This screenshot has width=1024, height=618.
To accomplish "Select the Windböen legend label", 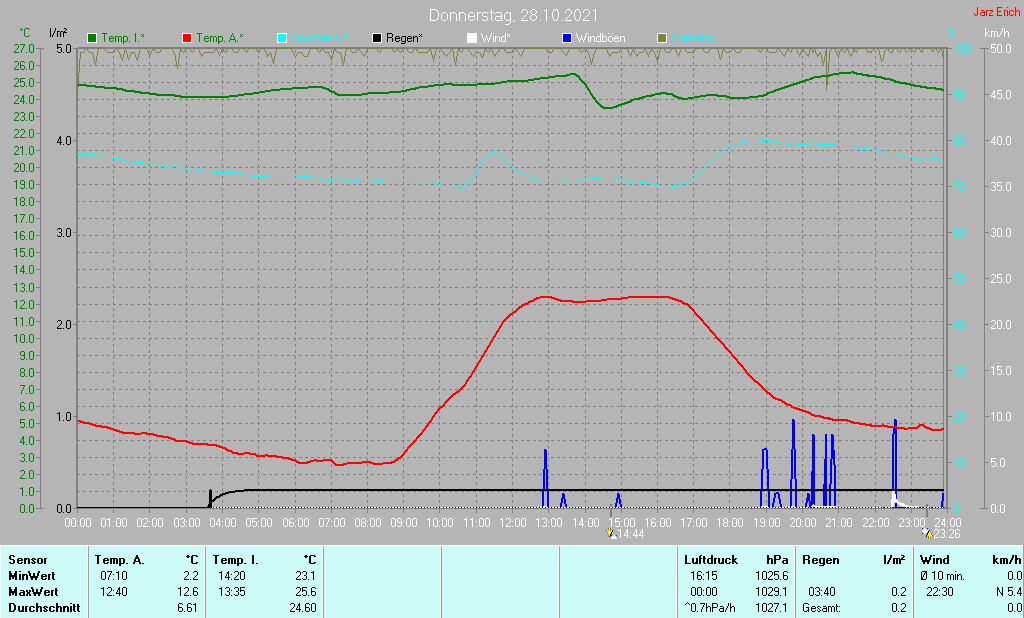I will pos(600,38).
